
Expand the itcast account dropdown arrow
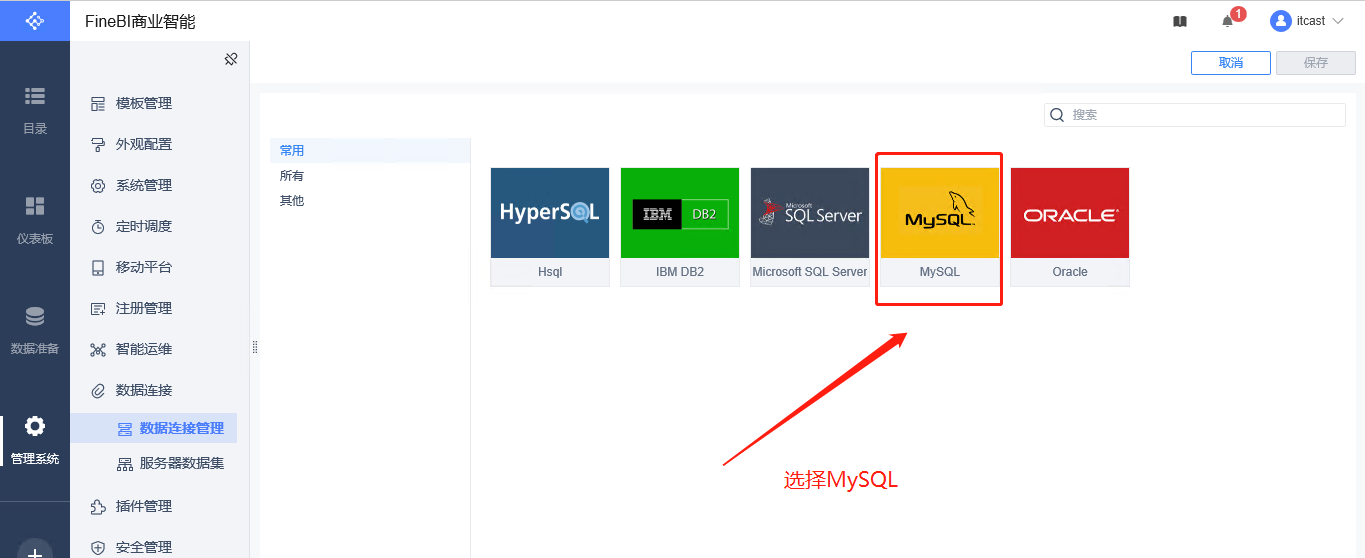click(x=1338, y=21)
